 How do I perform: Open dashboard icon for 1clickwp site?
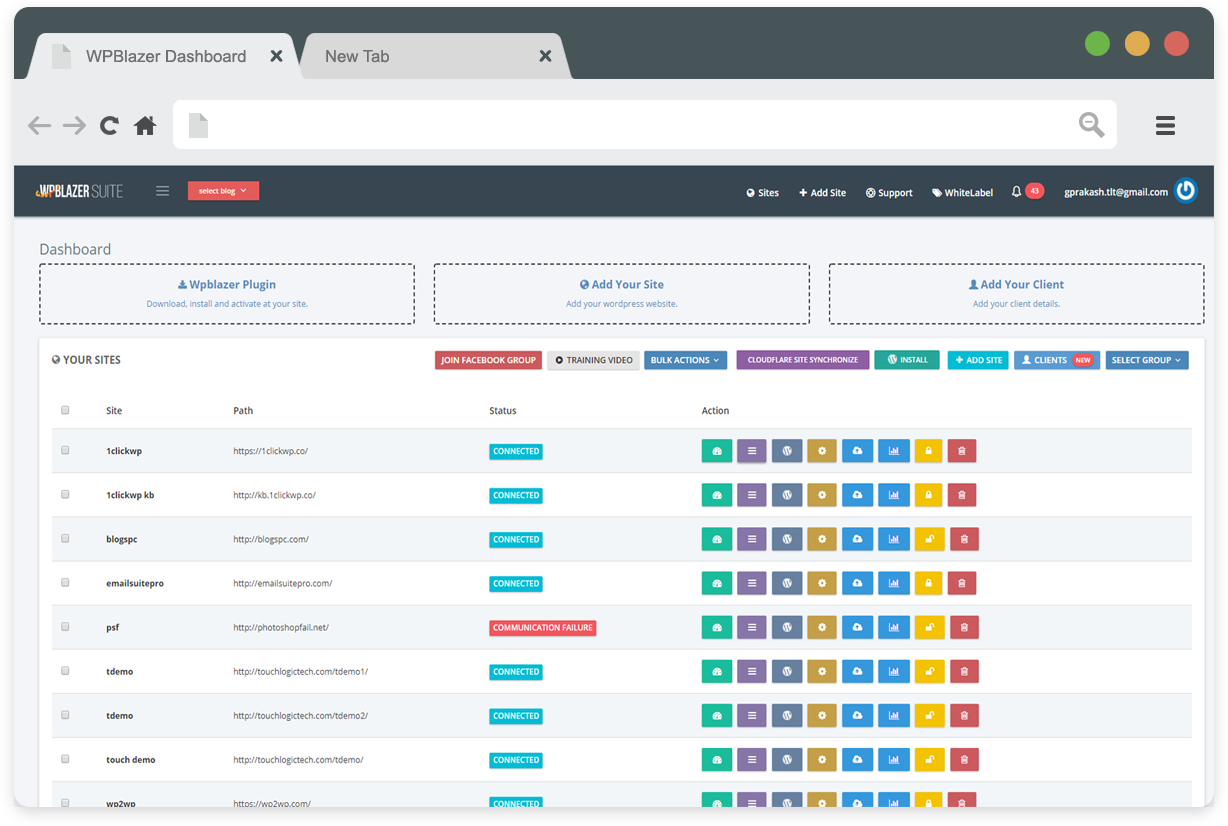coord(717,451)
